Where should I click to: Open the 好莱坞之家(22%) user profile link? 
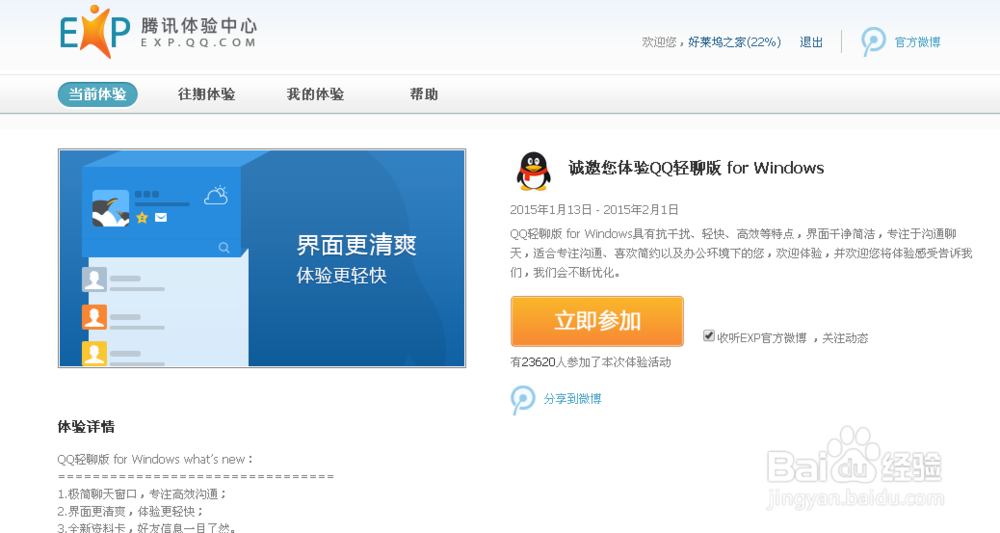(x=734, y=42)
